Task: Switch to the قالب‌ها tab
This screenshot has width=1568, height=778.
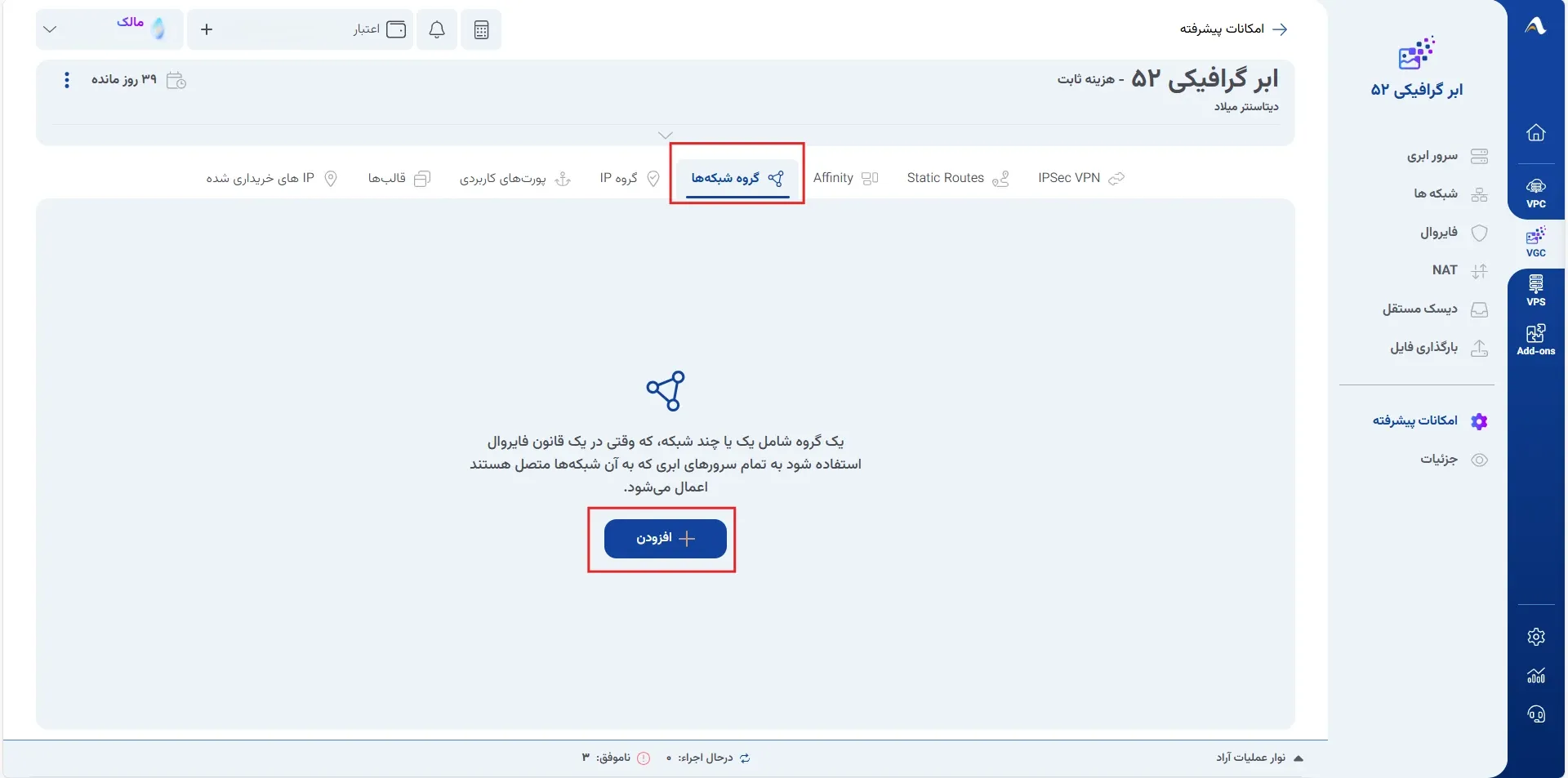Action: point(399,178)
